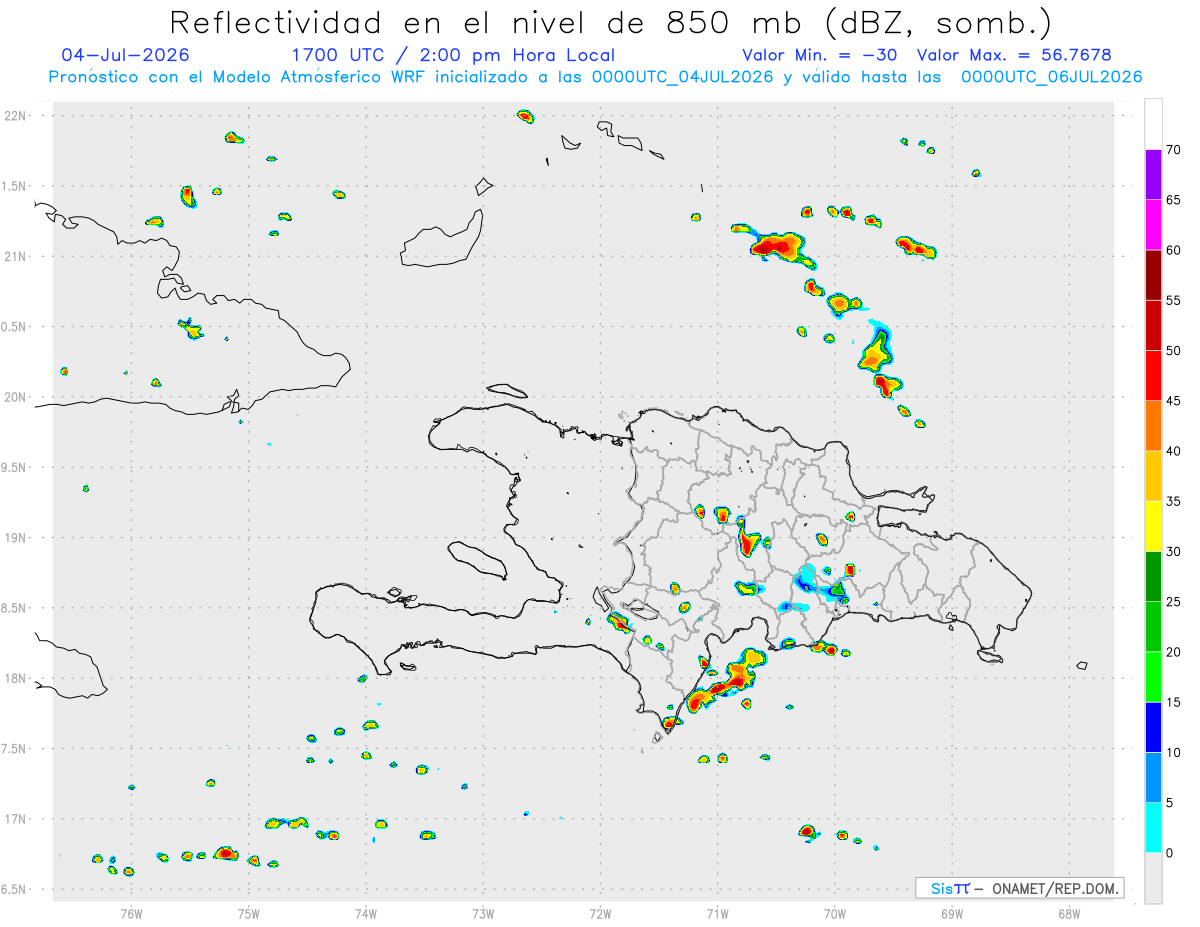Click the colorbar value label '40'
Image resolution: width=1200 pixels, height=927 pixels.
1173,451
